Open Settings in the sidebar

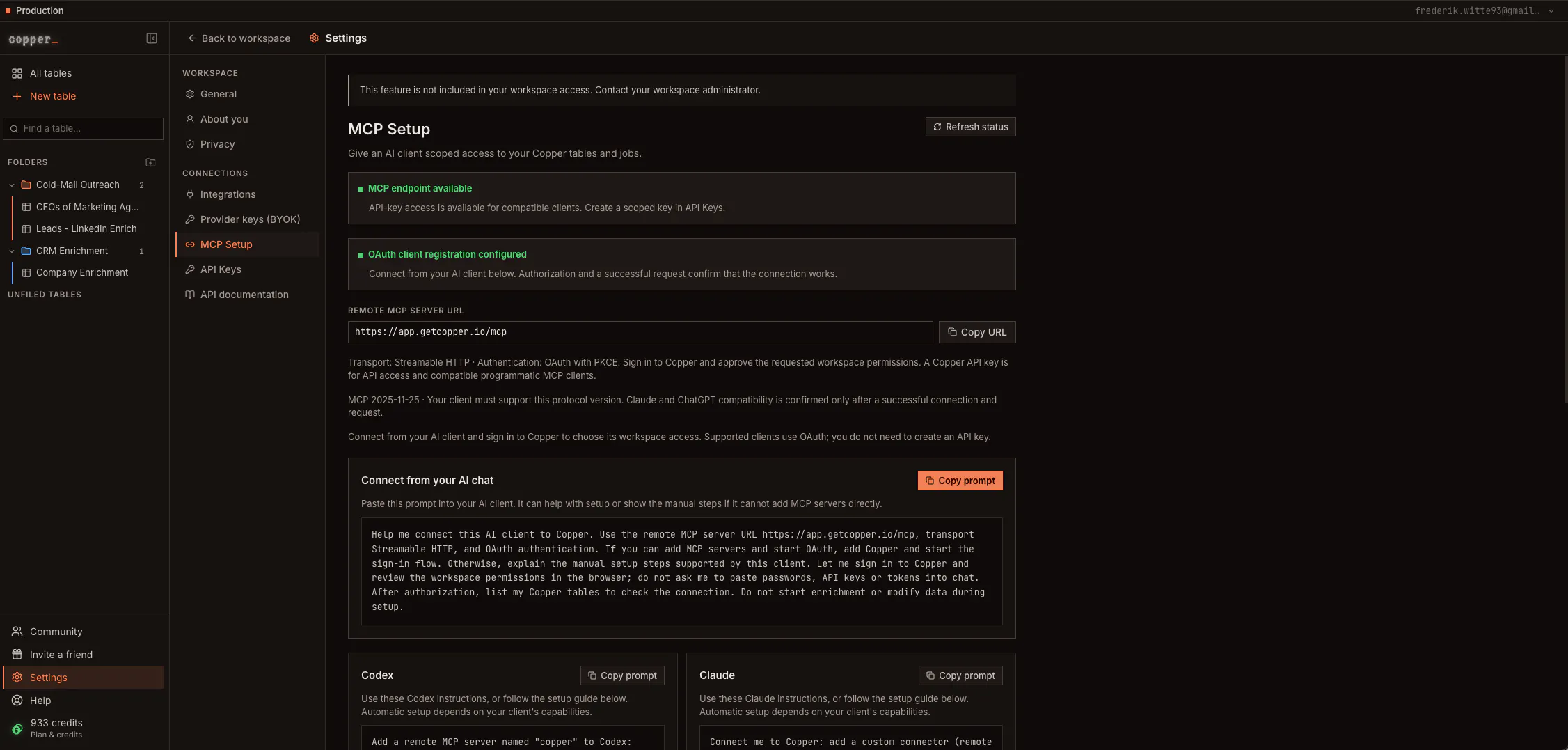click(84, 678)
